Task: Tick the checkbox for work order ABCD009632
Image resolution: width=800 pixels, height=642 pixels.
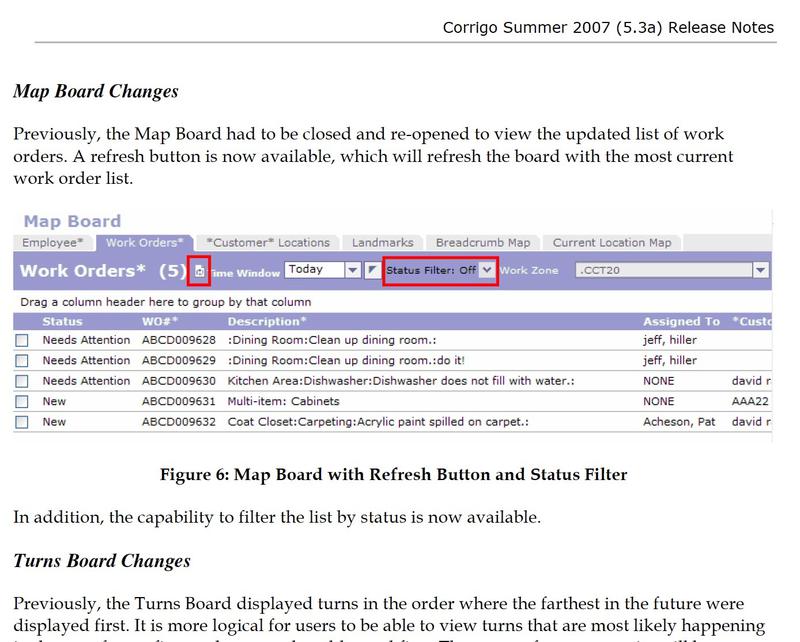Action: tap(22, 423)
